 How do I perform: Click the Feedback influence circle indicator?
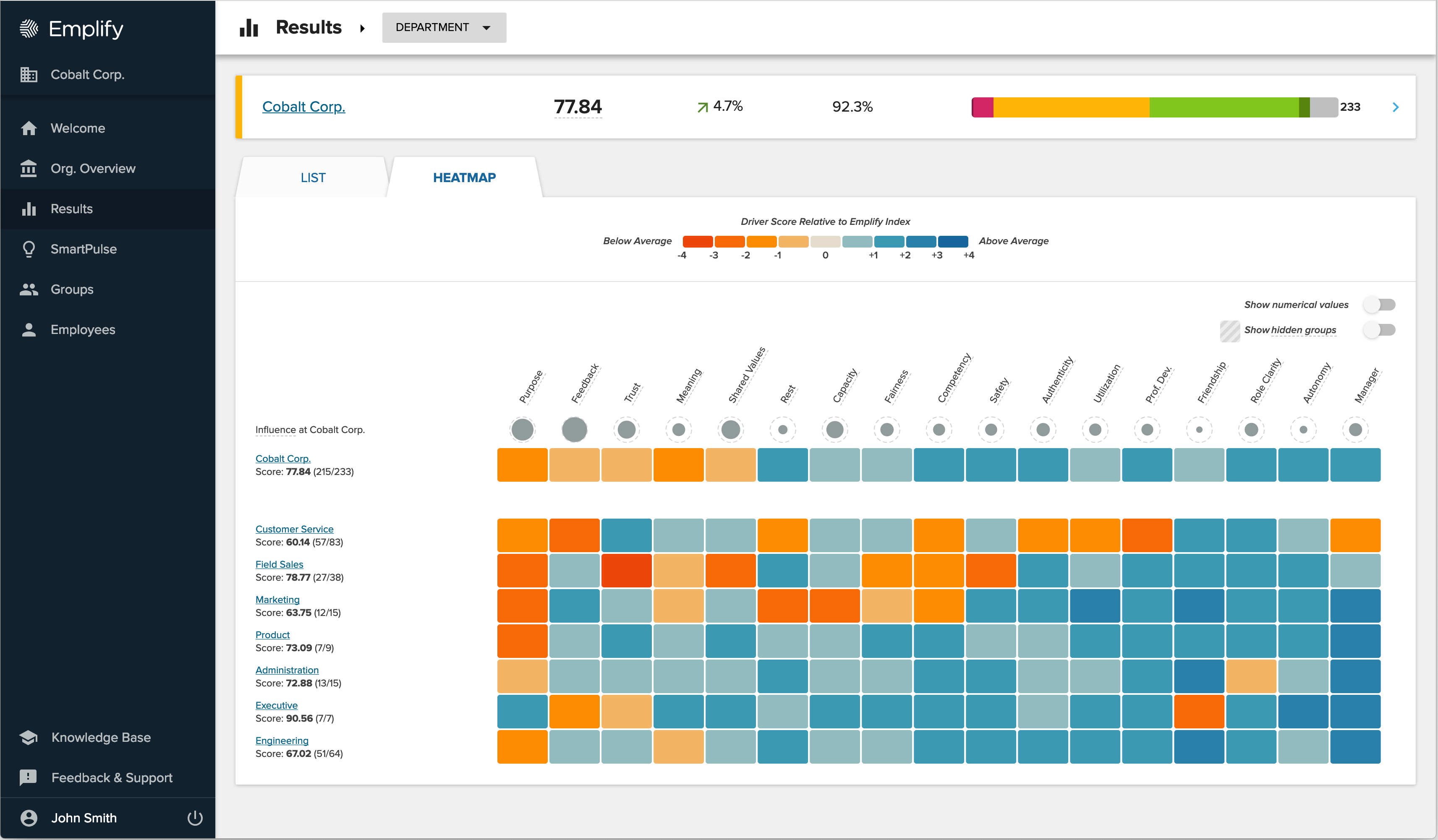point(574,429)
